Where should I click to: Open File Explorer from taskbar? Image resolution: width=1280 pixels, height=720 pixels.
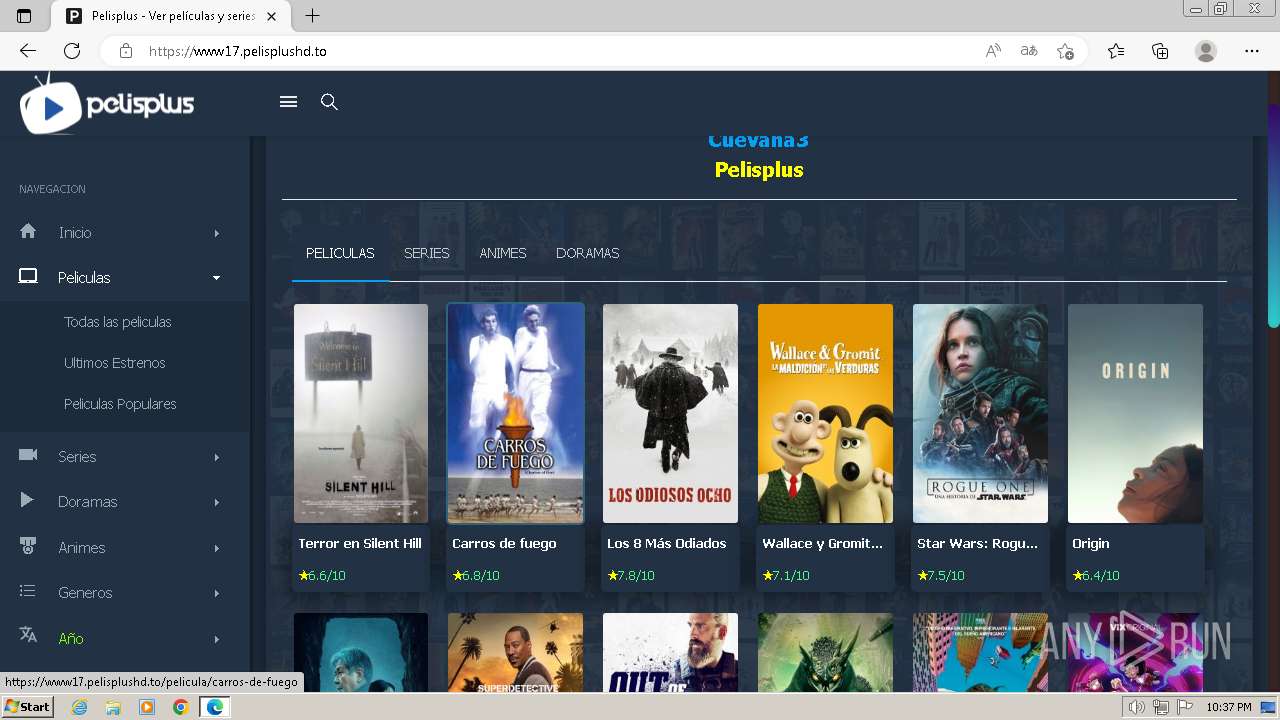[x=113, y=707]
